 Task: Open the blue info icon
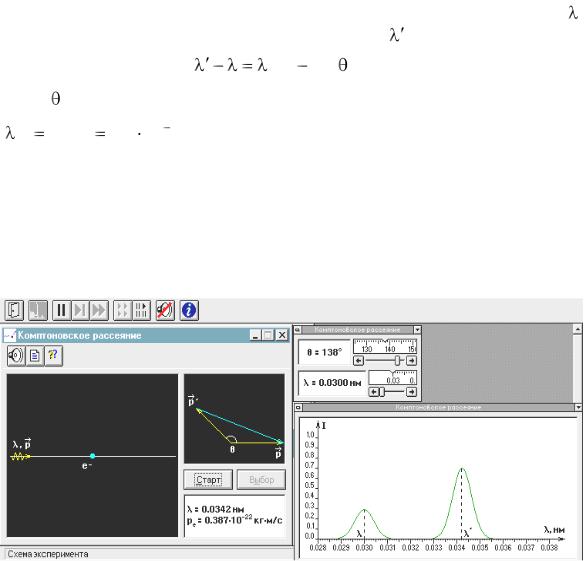click(189, 310)
